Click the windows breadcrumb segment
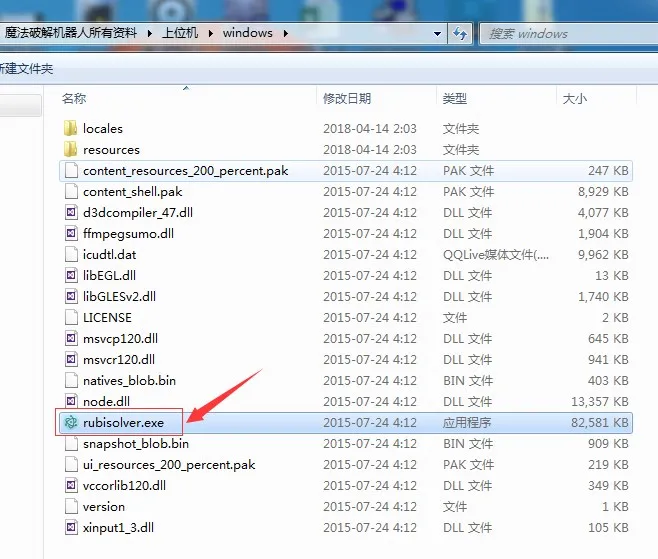This screenshot has height=559, width=658. click(248, 33)
